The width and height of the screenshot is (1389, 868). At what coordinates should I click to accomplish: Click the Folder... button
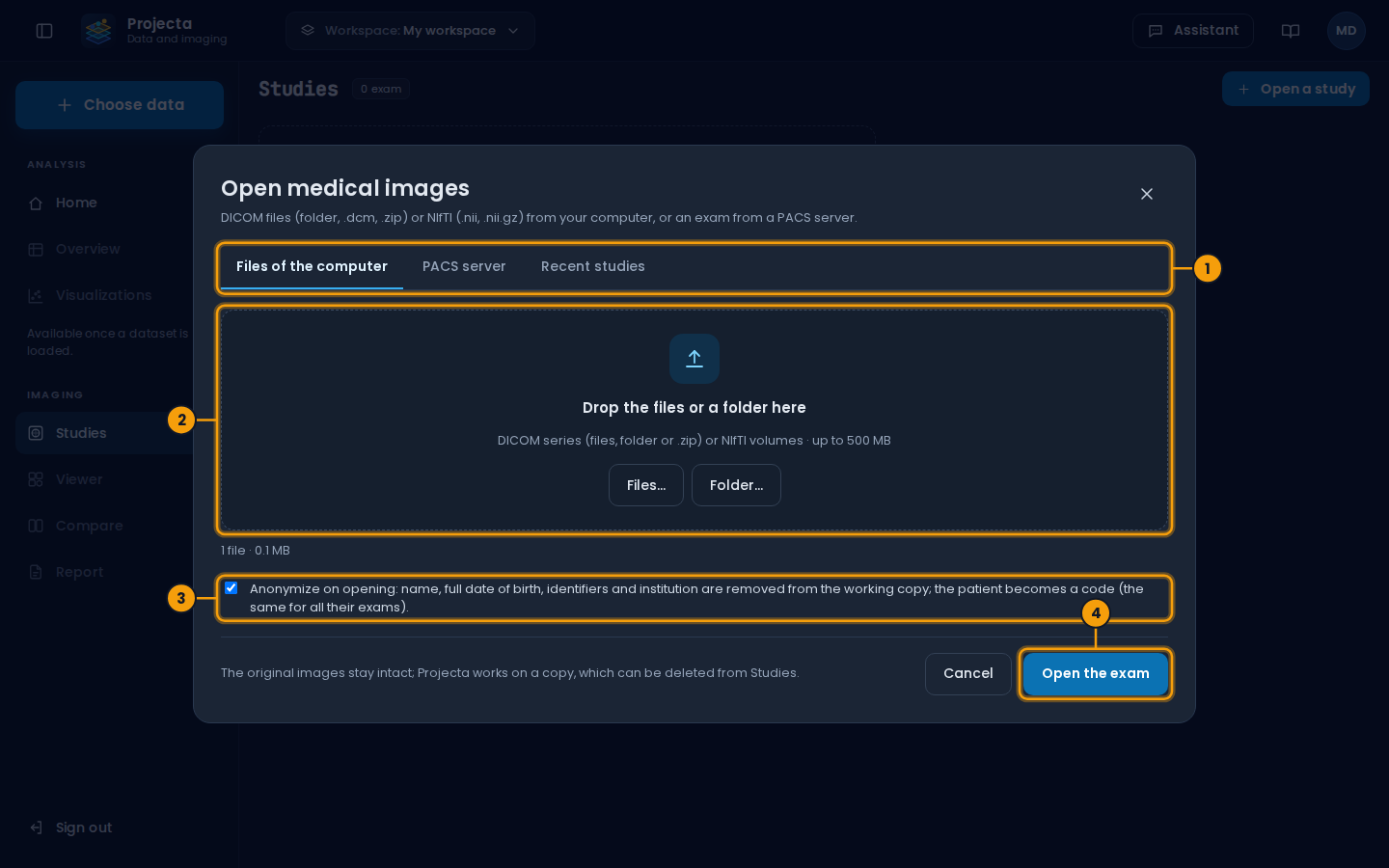736,485
